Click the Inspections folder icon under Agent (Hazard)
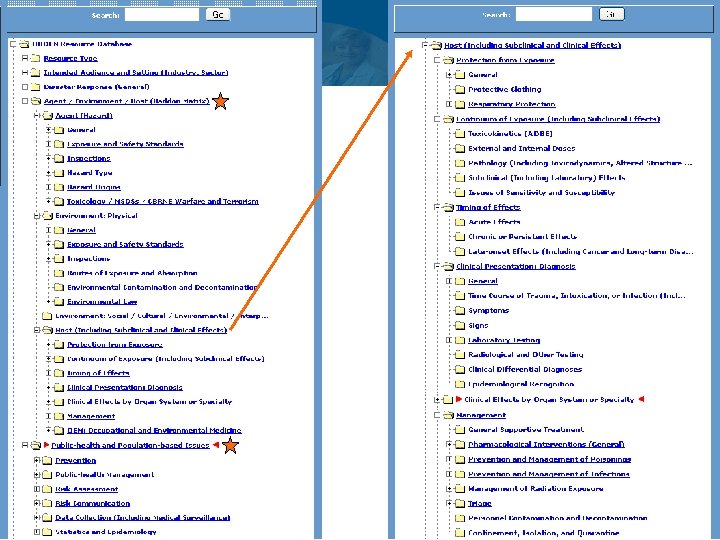Screen dimensions: 720x540 click(59, 158)
